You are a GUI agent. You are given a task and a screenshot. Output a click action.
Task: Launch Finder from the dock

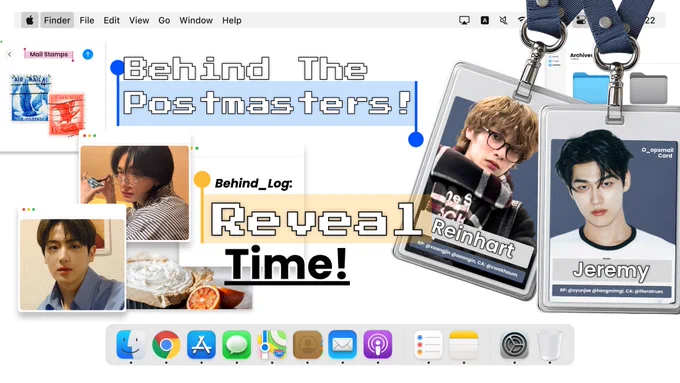(x=131, y=344)
